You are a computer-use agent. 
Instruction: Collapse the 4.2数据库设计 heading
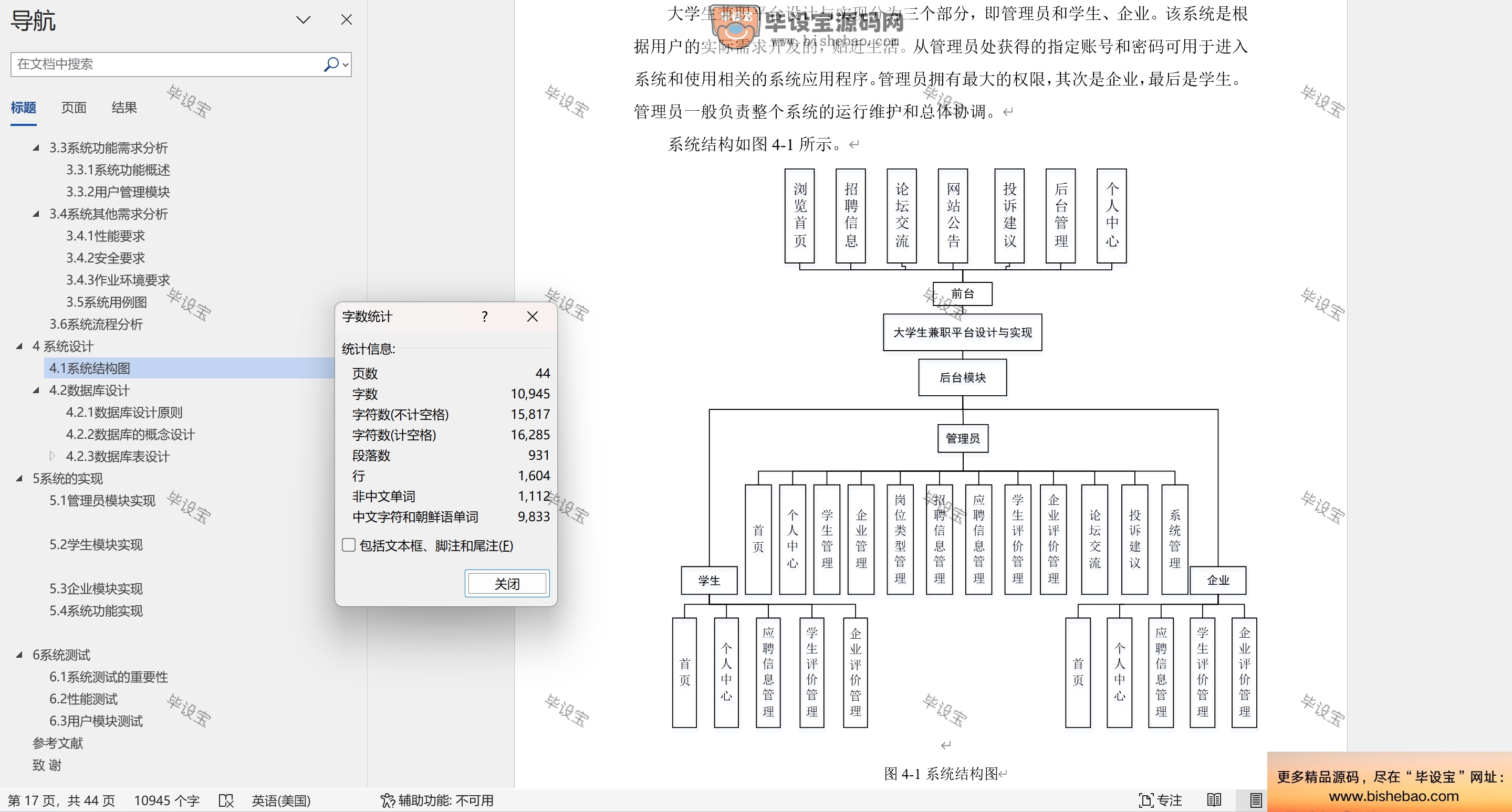click(x=36, y=390)
